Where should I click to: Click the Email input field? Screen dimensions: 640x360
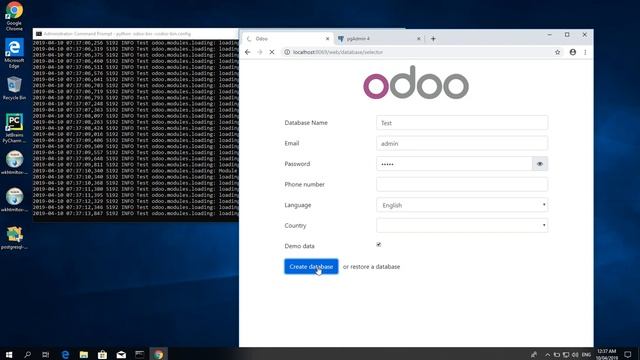[462, 144]
